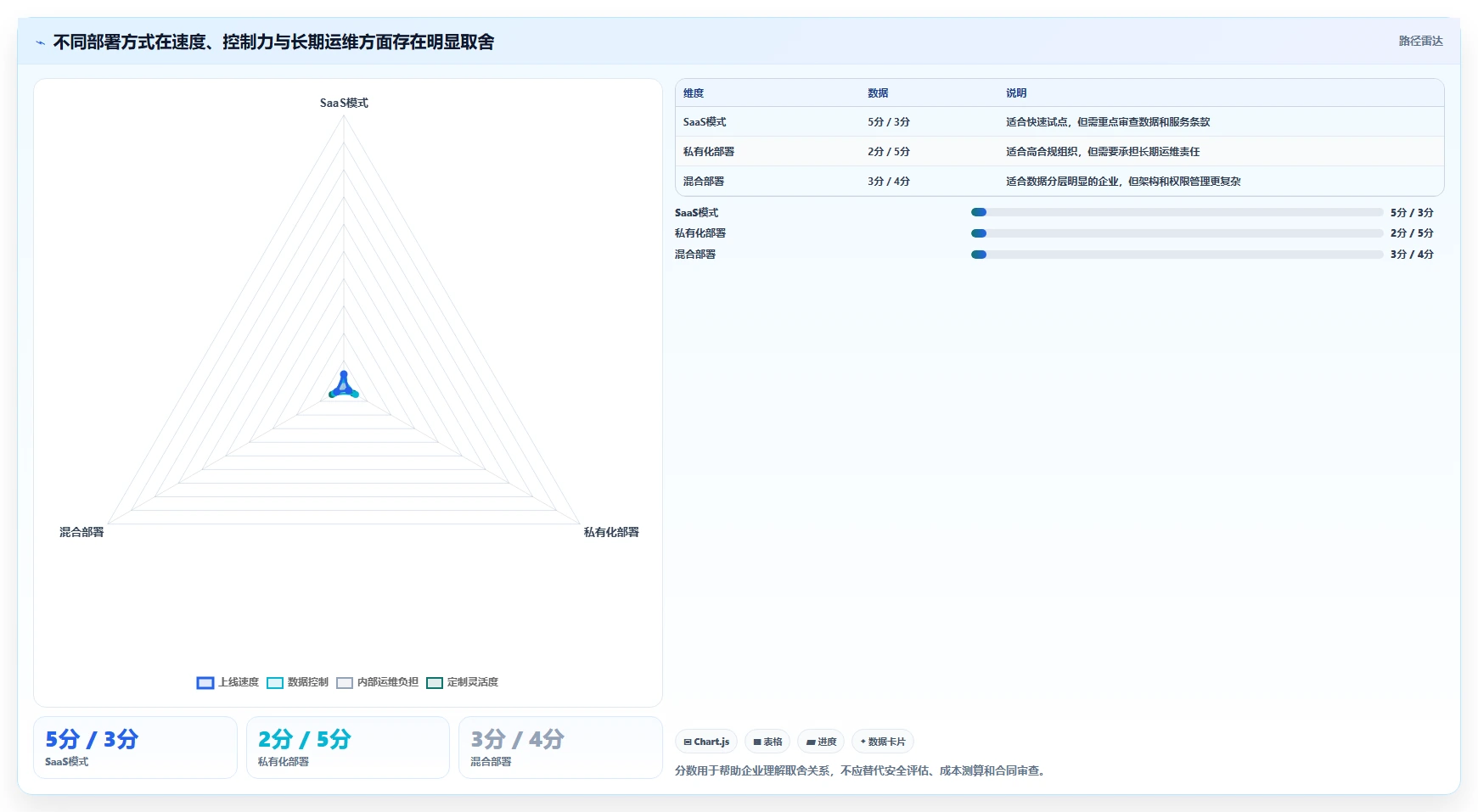Toggle the 内部运维负担 legend swatch
This screenshot has width=1478, height=812.
(x=345, y=683)
